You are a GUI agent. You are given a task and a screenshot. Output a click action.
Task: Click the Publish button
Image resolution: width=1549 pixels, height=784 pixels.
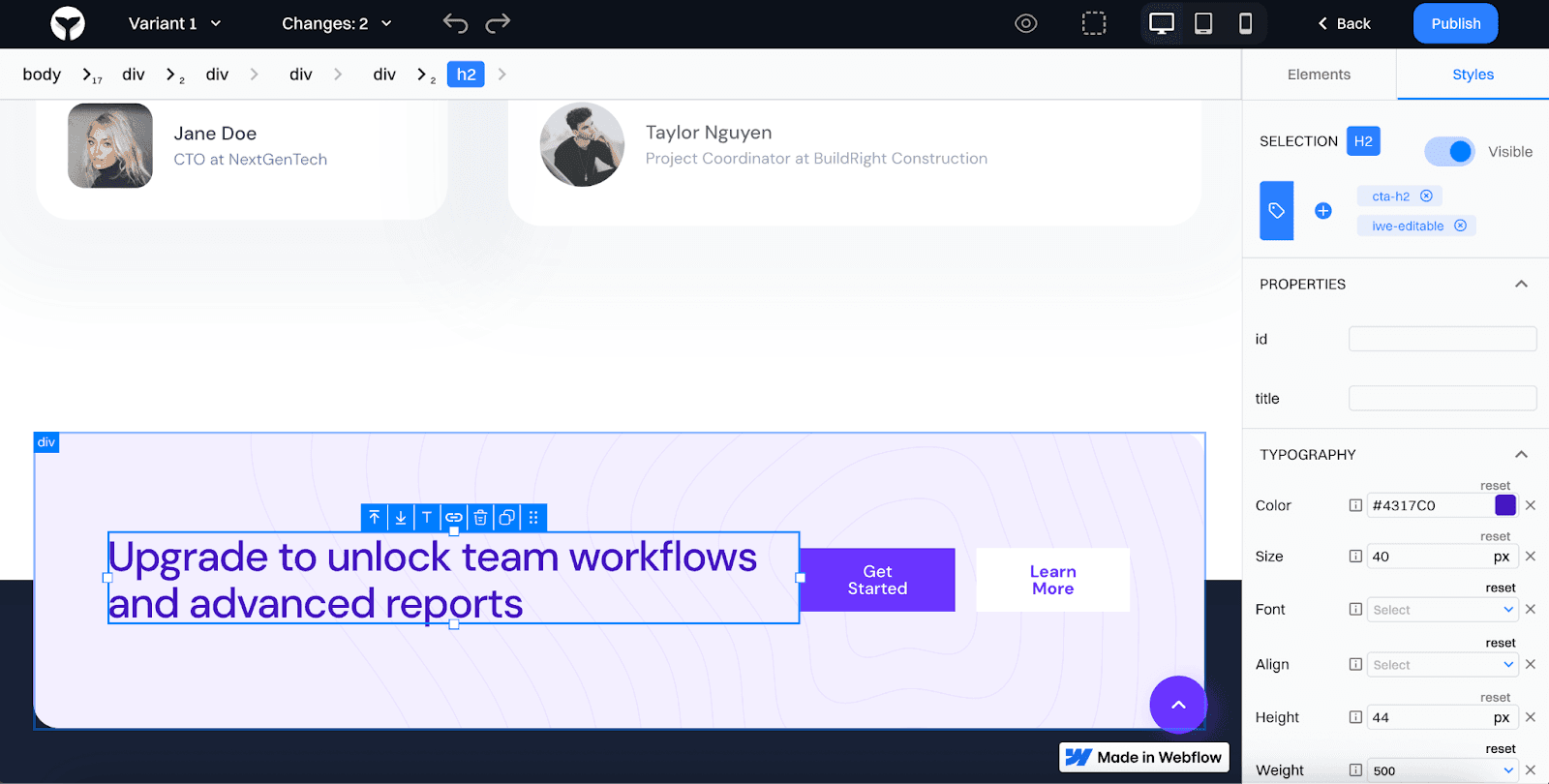tap(1455, 23)
